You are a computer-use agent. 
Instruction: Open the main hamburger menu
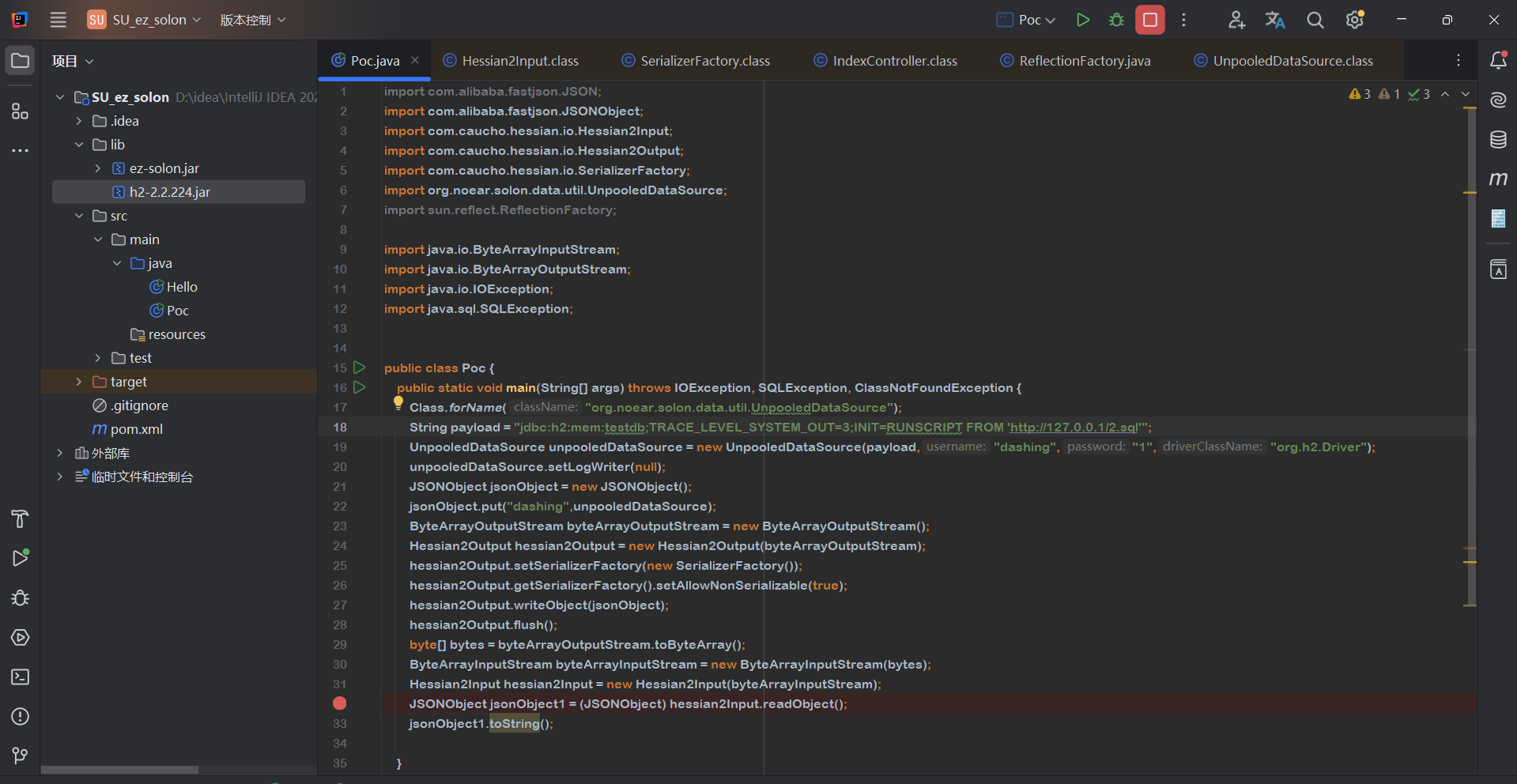pyautogui.click(x=58, y=20)
